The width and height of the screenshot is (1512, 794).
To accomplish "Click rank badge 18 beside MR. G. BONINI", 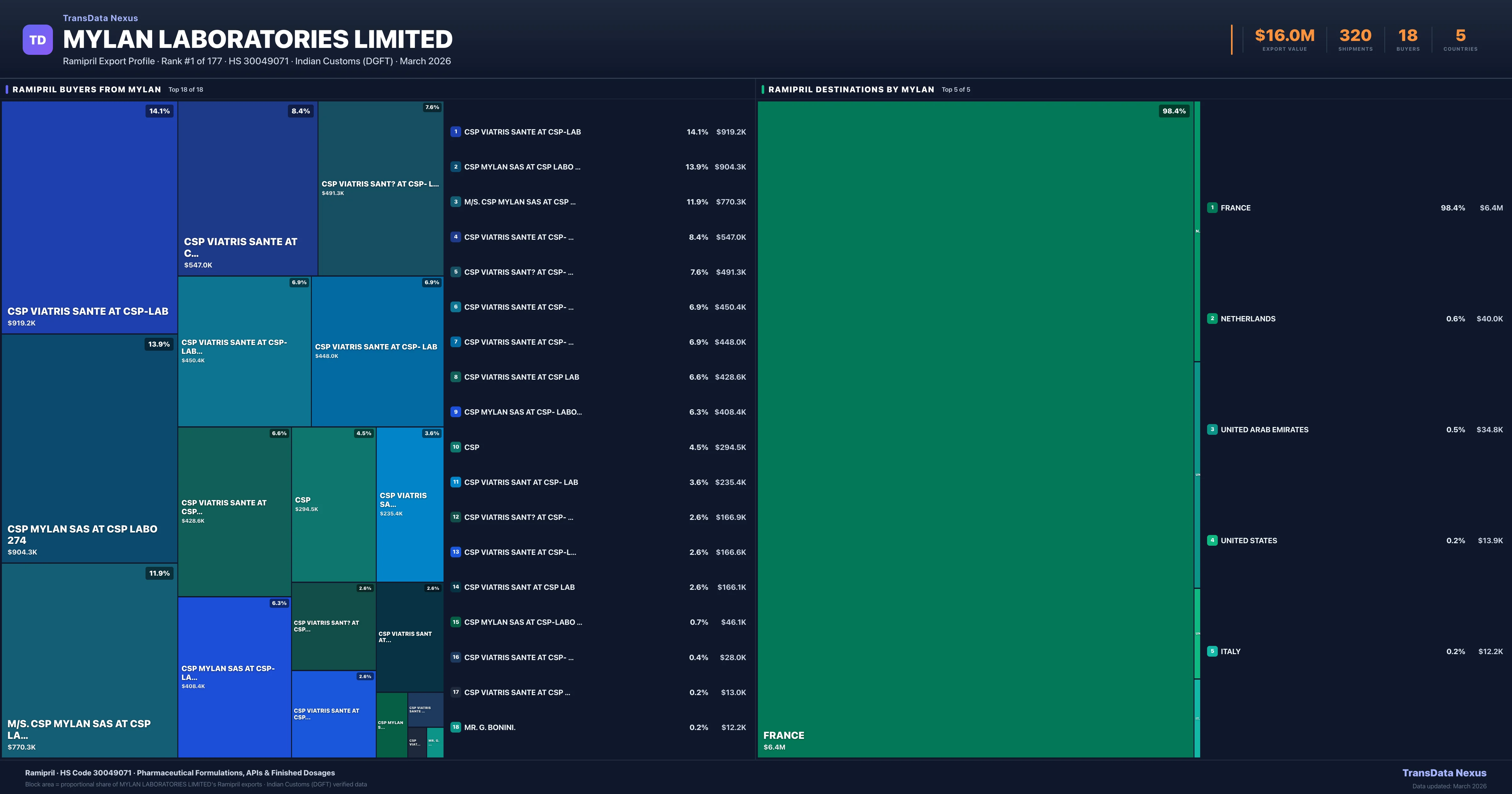I will 455,727.
